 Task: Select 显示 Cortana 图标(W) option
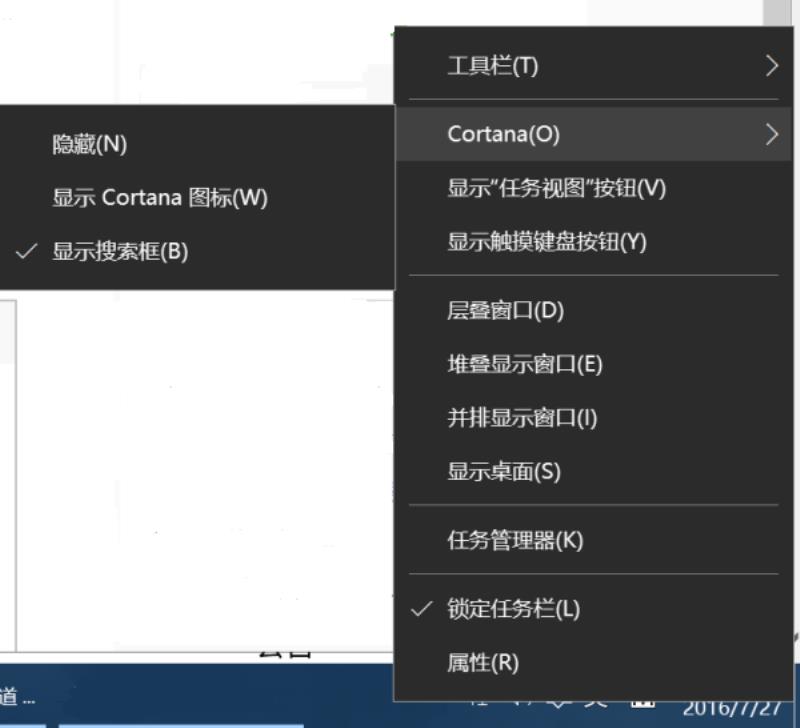(x=197, y=198)
